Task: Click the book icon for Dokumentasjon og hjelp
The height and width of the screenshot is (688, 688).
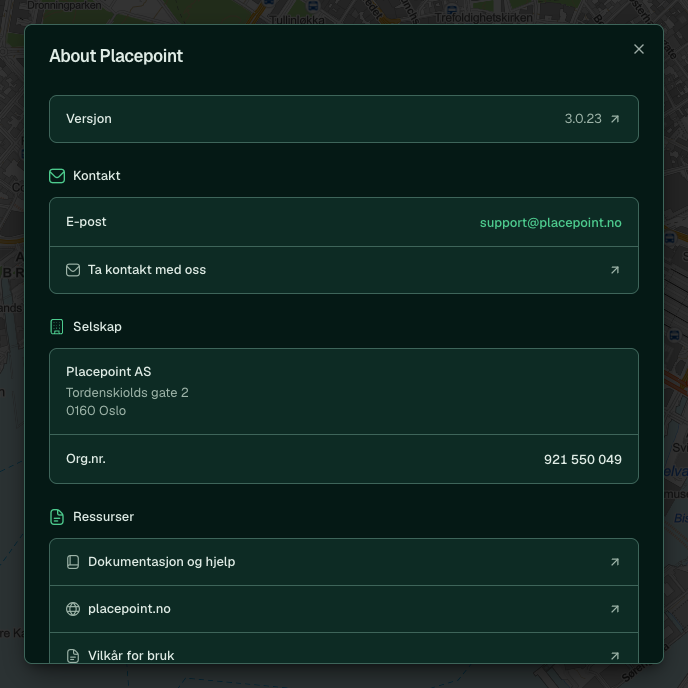Action: 73,562
